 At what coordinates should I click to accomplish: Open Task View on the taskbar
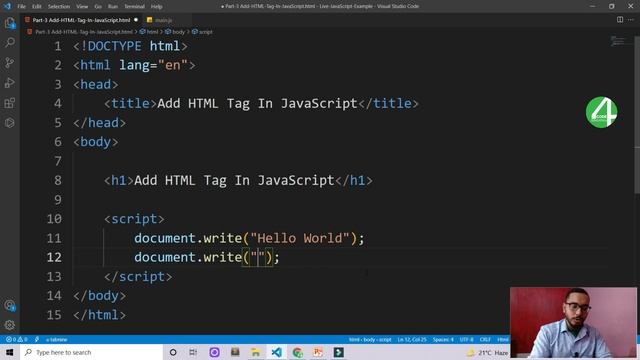(193, 352)
